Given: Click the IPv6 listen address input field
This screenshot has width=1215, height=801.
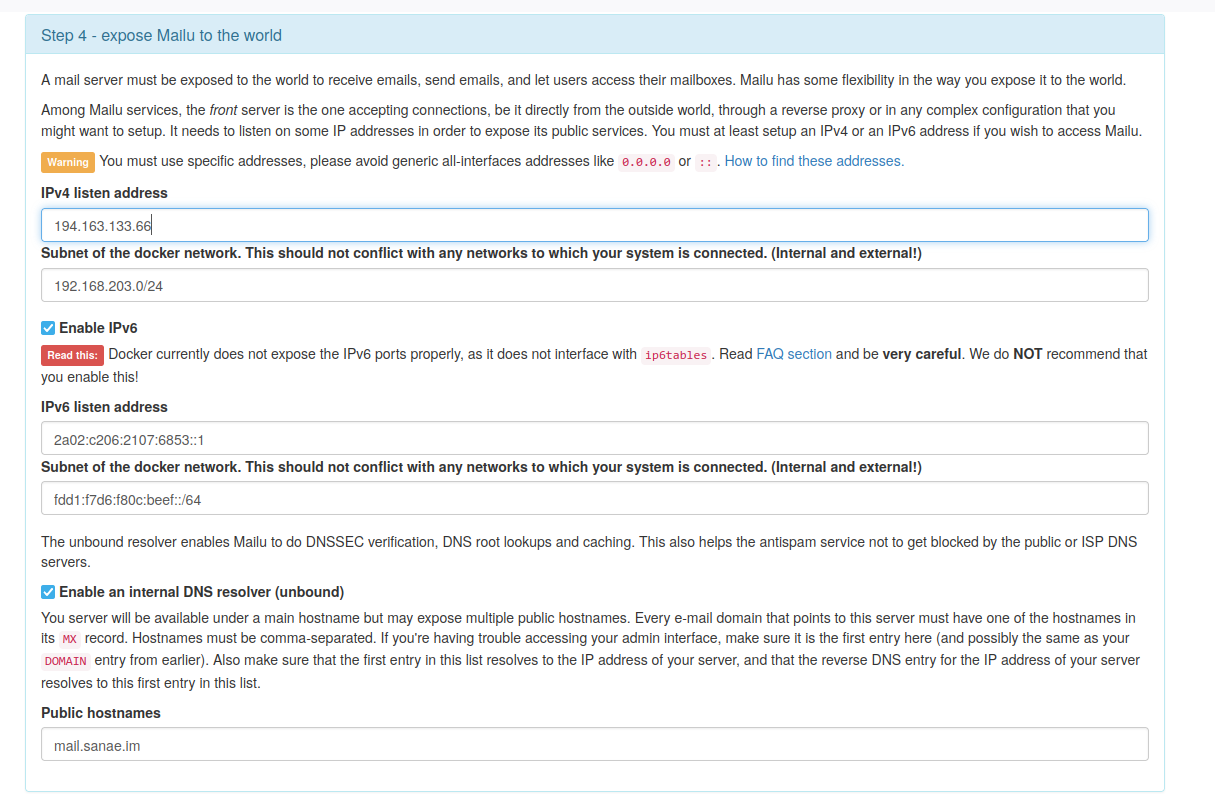Looking at the screenshot, I should click(594, 439).
